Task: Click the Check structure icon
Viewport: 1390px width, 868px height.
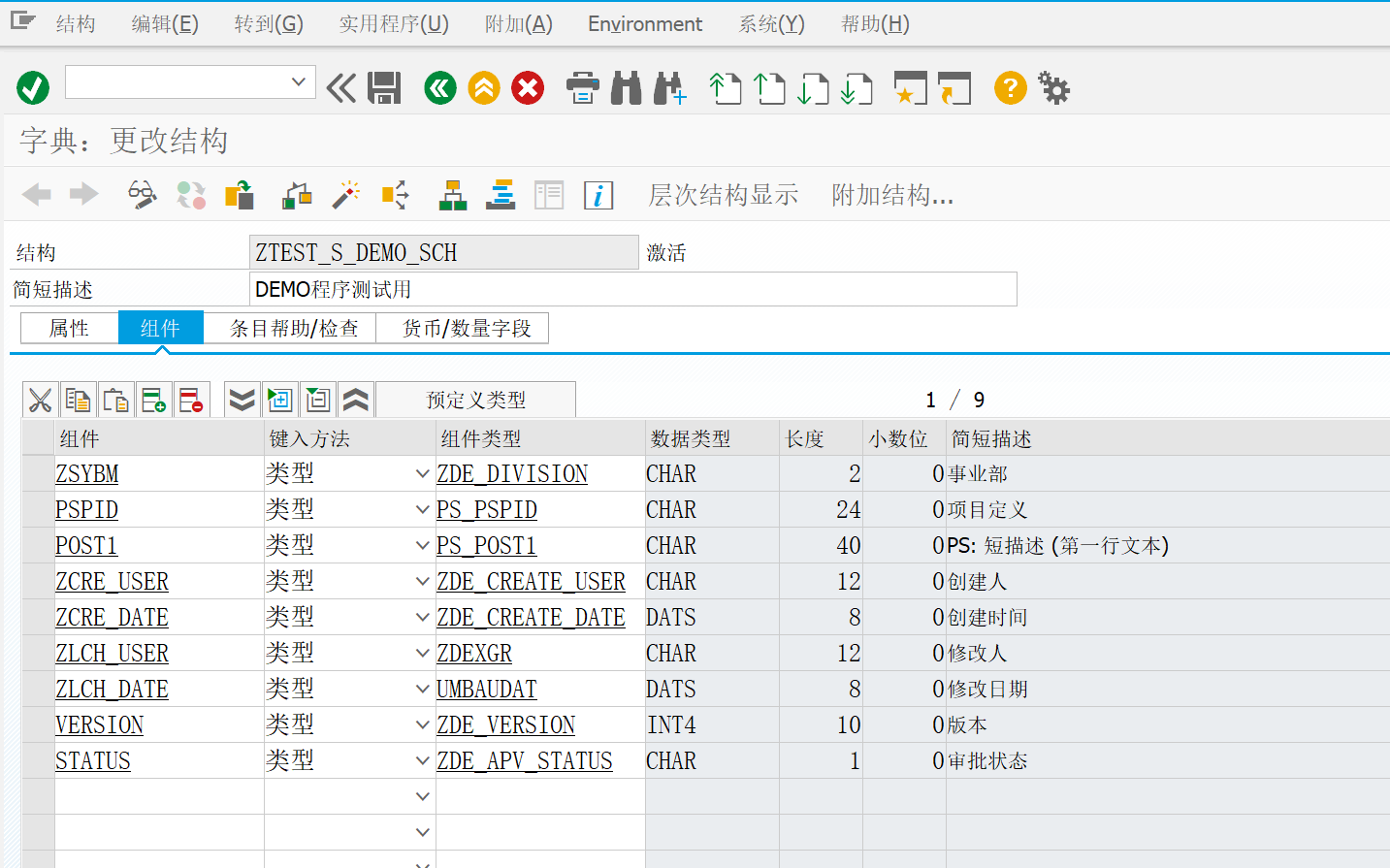Action: point(297,195)
